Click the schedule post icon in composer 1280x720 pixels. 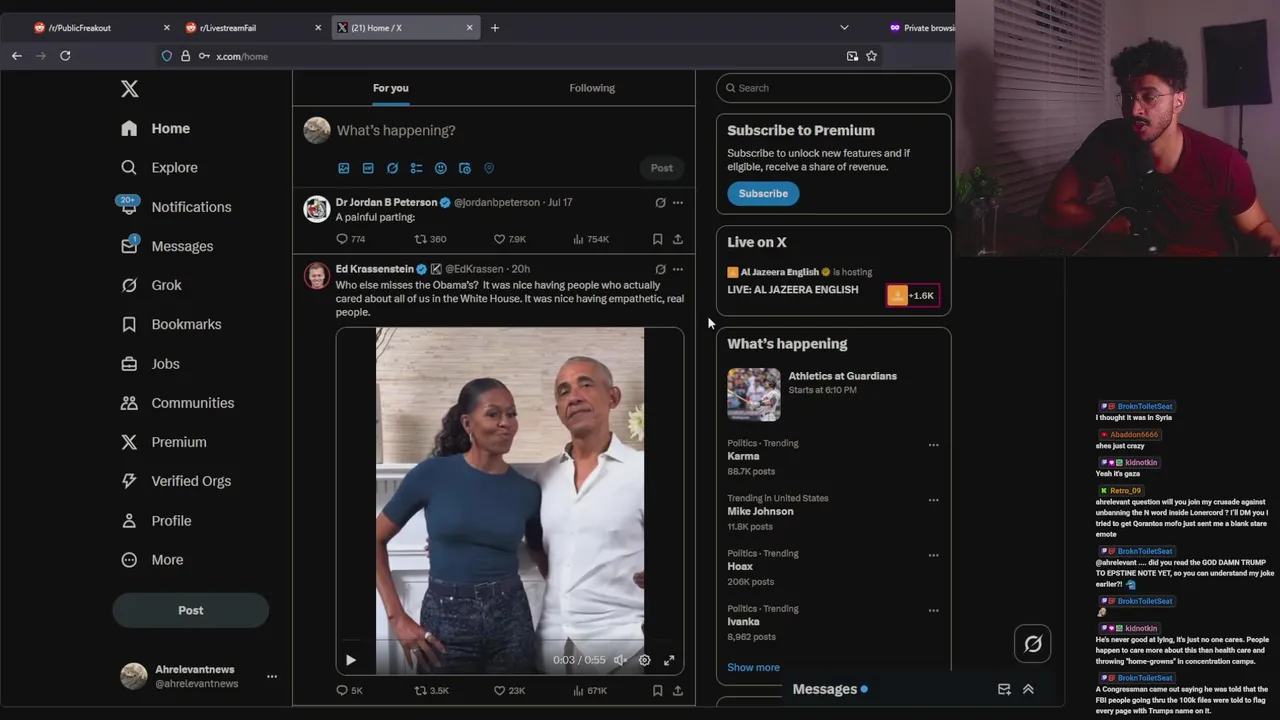pyautogui.click(x=465, y=168)
